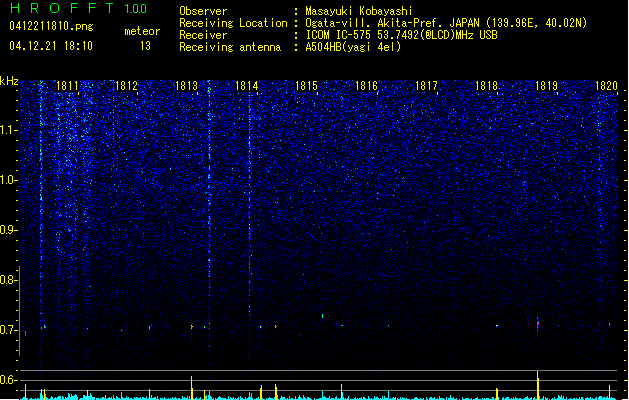This screenshot has height=400, width=629.
Task: Click the 0.8 frequency axis label
Action: tap(9, 280)
